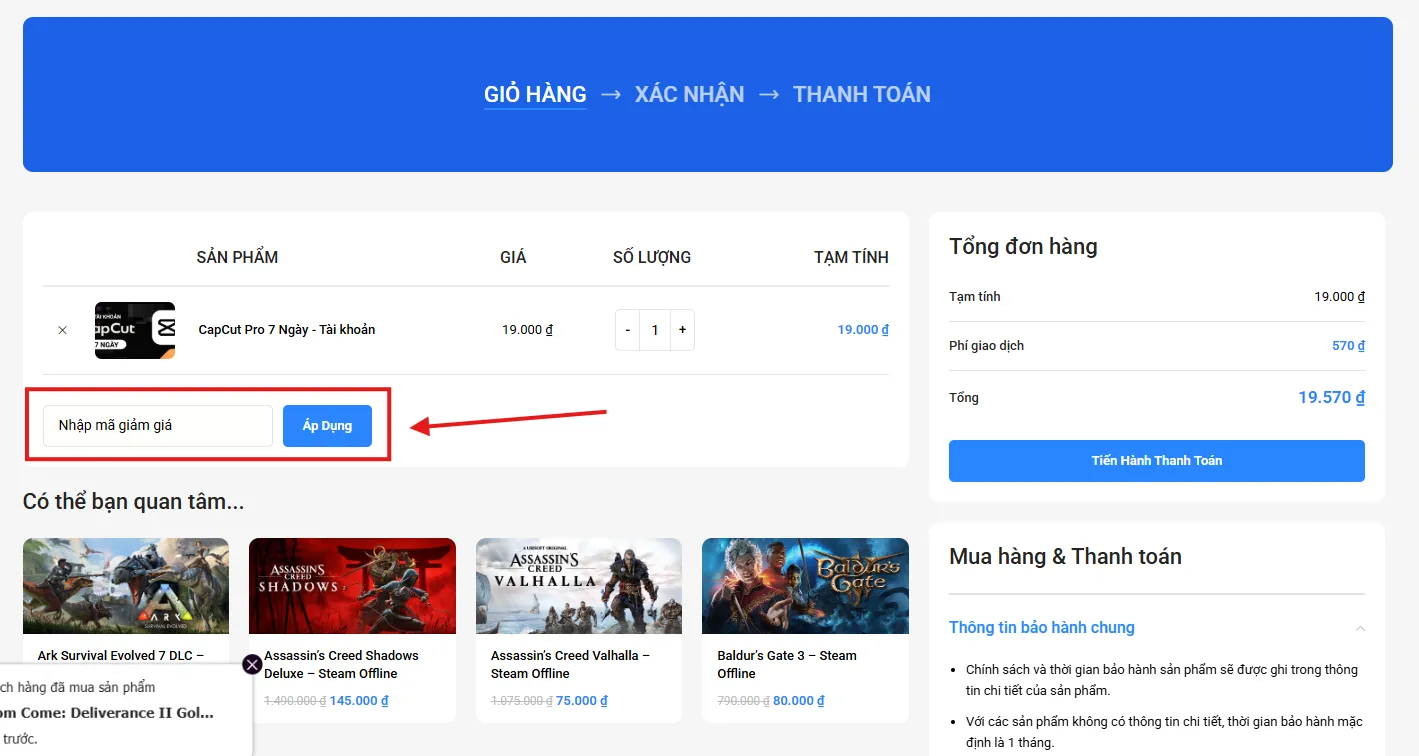Select the Baldur's Gate 3 thumbnail
Viewport: 1419px width, 756px height.
pyautogui.click(x=805, y=586)
